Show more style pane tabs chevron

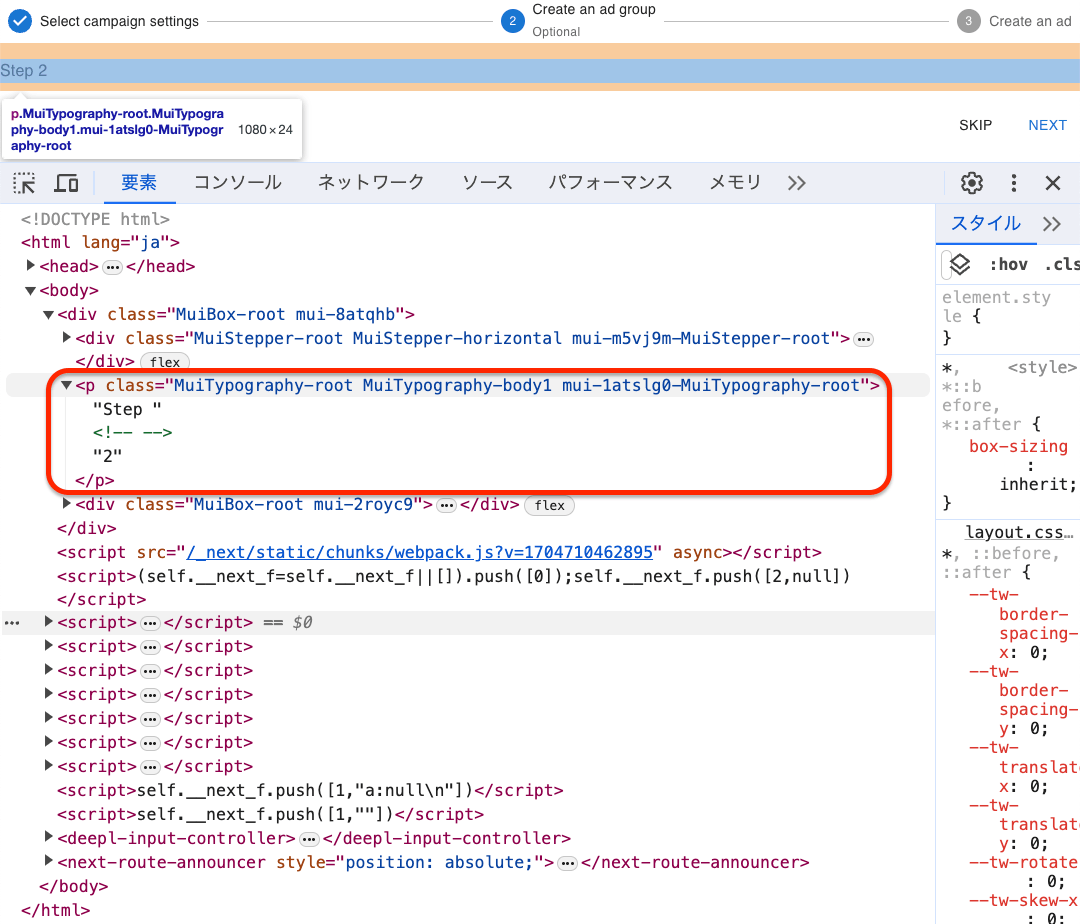point(1052,224)
